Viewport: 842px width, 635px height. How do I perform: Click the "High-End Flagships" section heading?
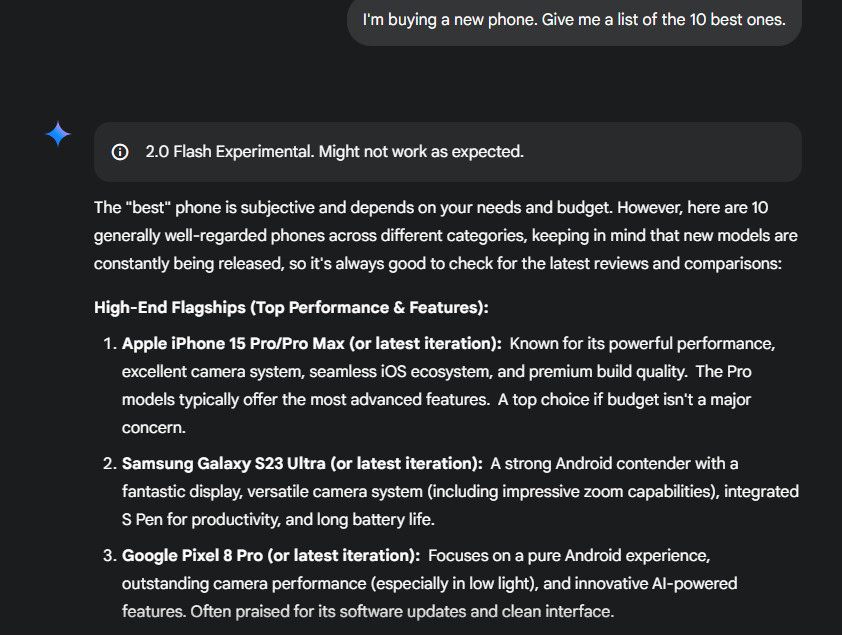click(290, 307)
